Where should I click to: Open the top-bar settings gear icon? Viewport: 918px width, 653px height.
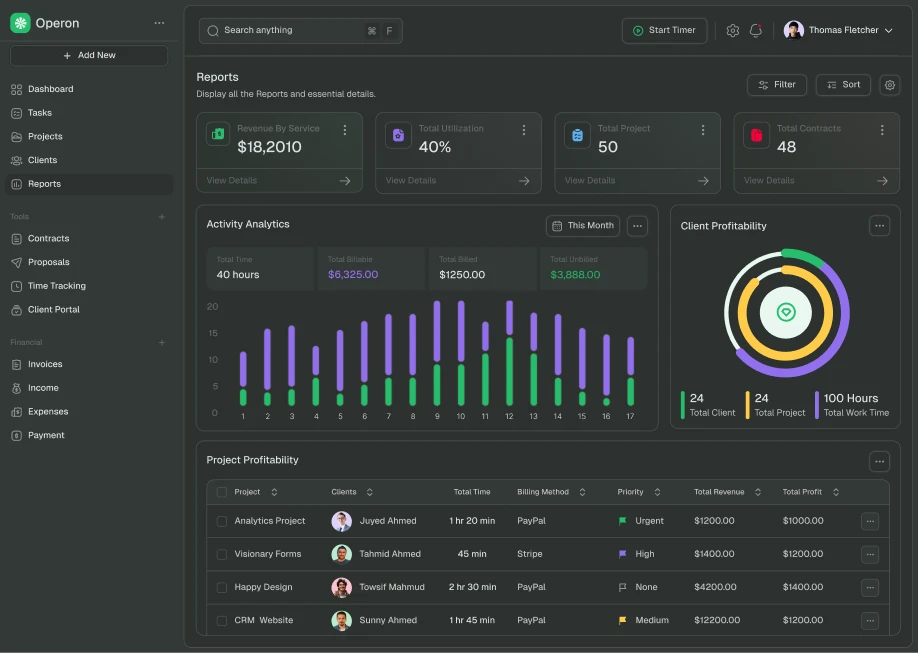[733, 30]
